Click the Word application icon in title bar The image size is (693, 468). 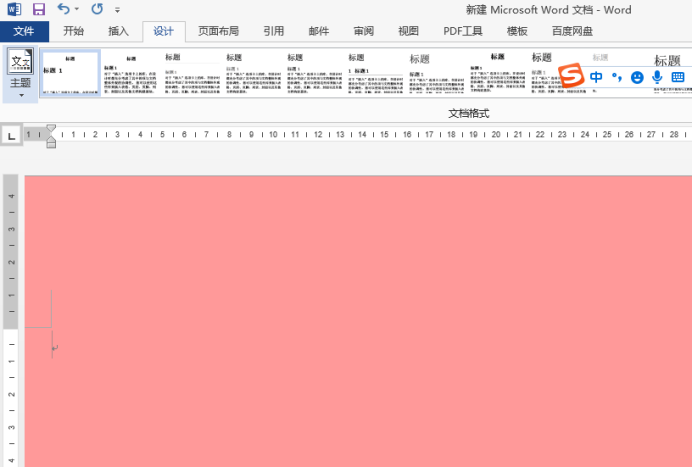click(x=14, y=9)
